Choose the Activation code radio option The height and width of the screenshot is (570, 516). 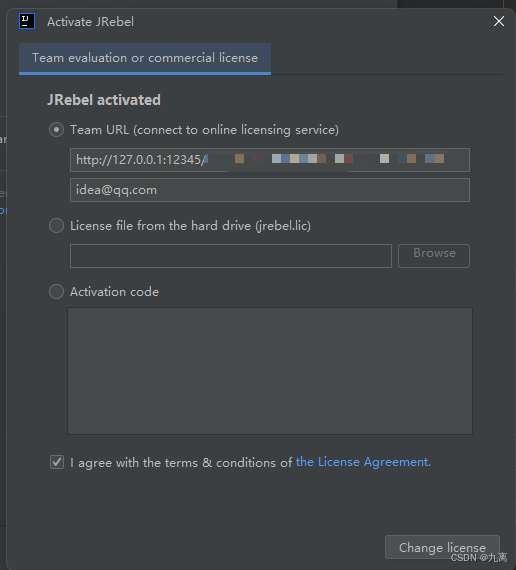[x=56, y=292]
